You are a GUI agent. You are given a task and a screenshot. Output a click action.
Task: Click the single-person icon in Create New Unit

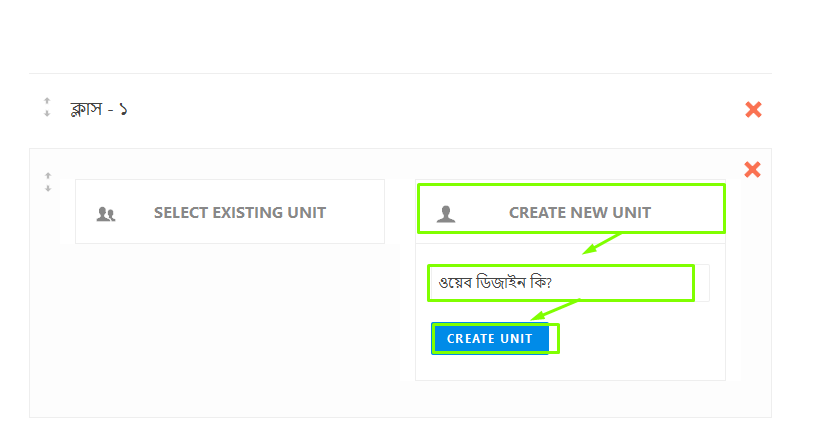446,214
